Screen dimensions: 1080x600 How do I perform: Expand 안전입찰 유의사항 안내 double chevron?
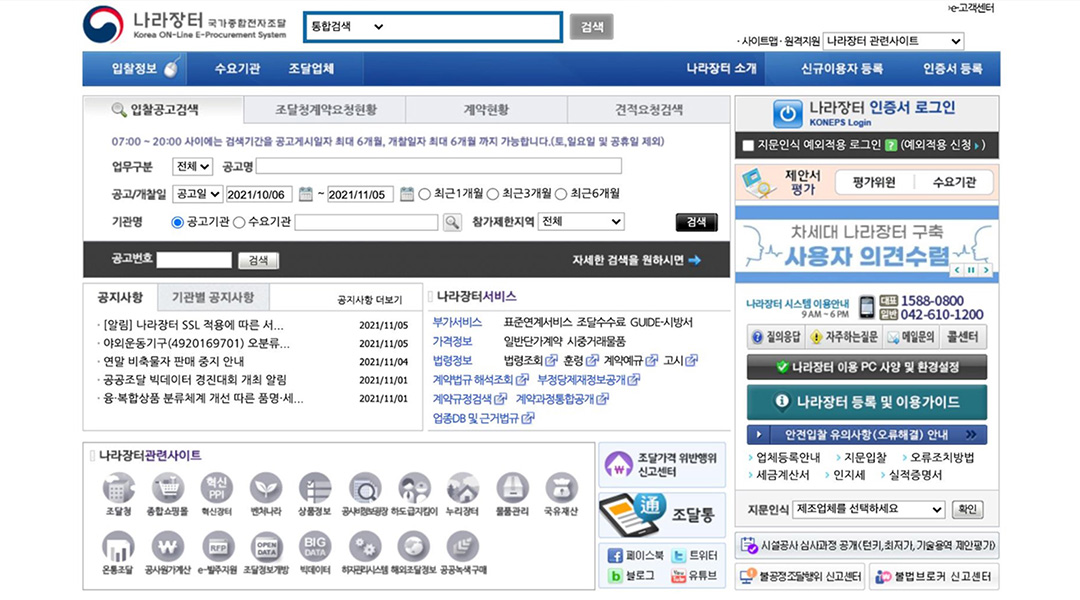pyautogui.click(x=971, y=435)
